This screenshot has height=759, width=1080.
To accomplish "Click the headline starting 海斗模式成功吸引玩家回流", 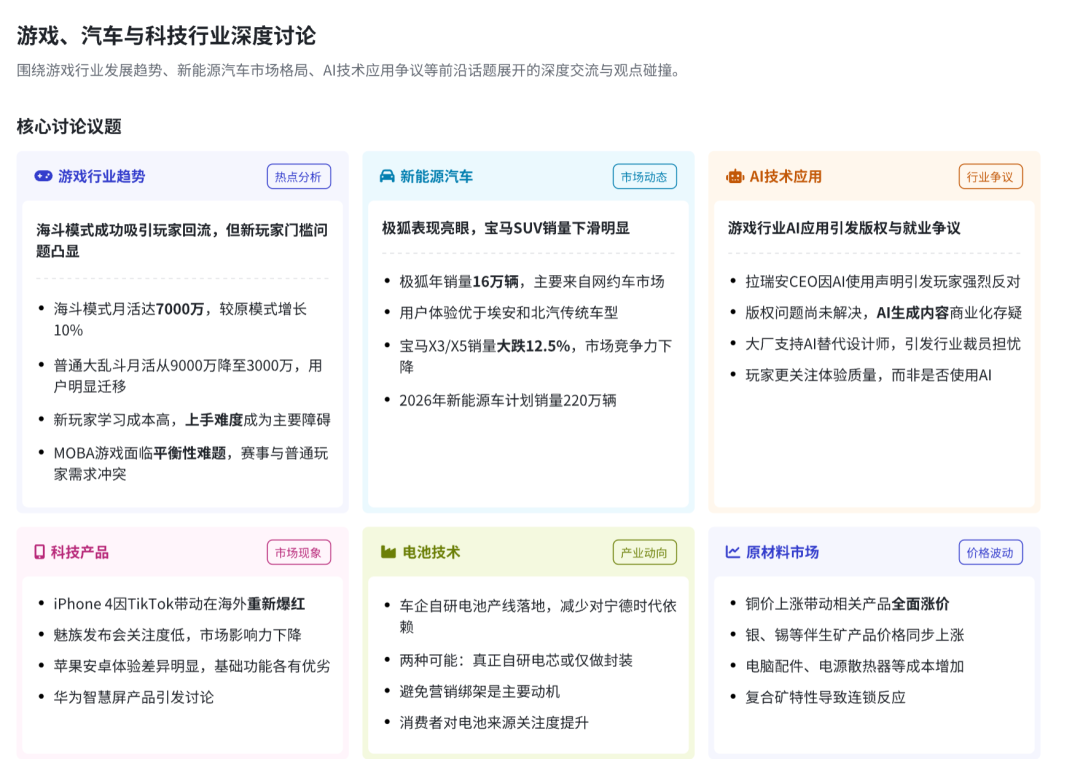I will (x=182, y=240).
